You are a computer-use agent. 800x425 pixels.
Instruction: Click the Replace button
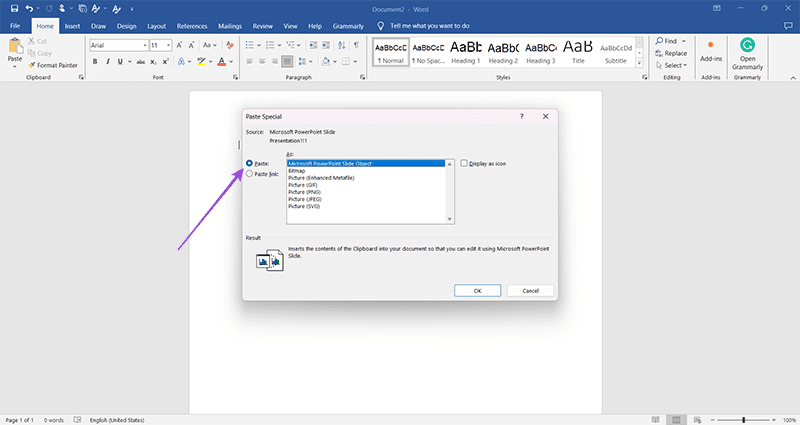(x=671, y=53)
